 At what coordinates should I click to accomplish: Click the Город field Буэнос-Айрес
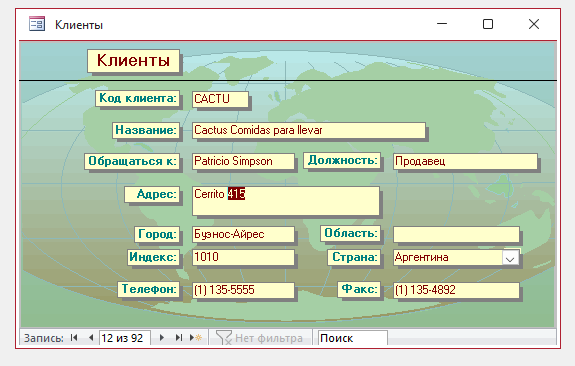(x=243, y=234)
